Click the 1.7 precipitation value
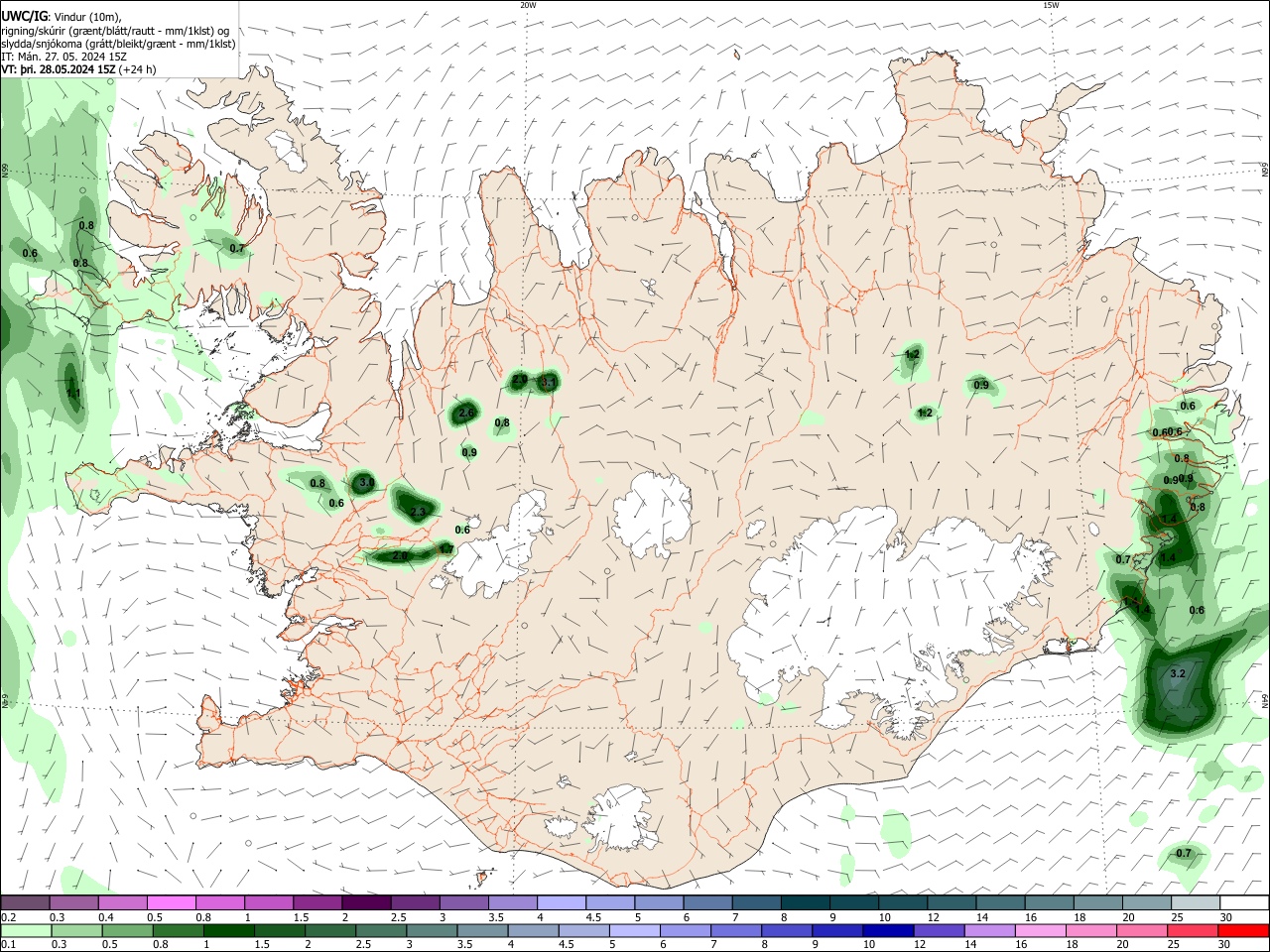The height and width of the screenshot is (952, 1270). point(445,548)
